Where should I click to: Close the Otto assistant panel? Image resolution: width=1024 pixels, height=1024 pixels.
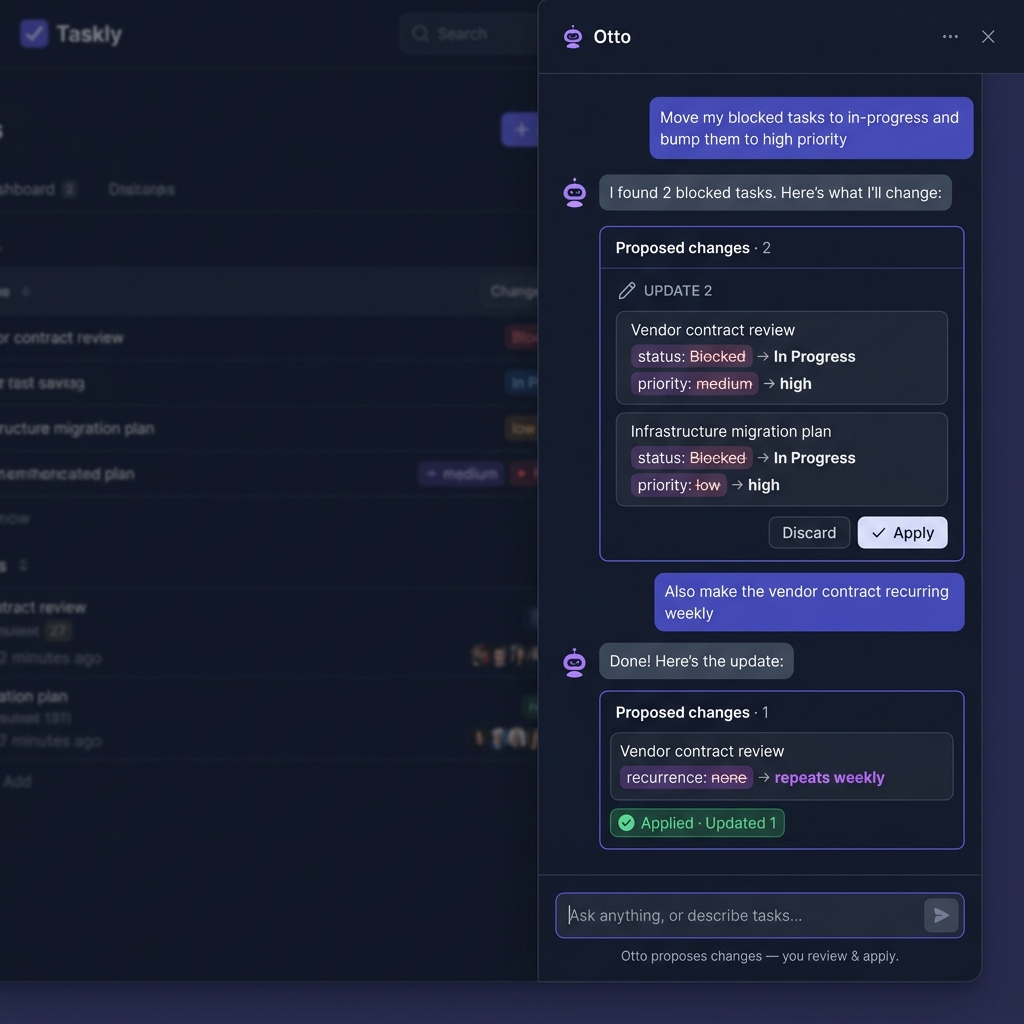987,37
